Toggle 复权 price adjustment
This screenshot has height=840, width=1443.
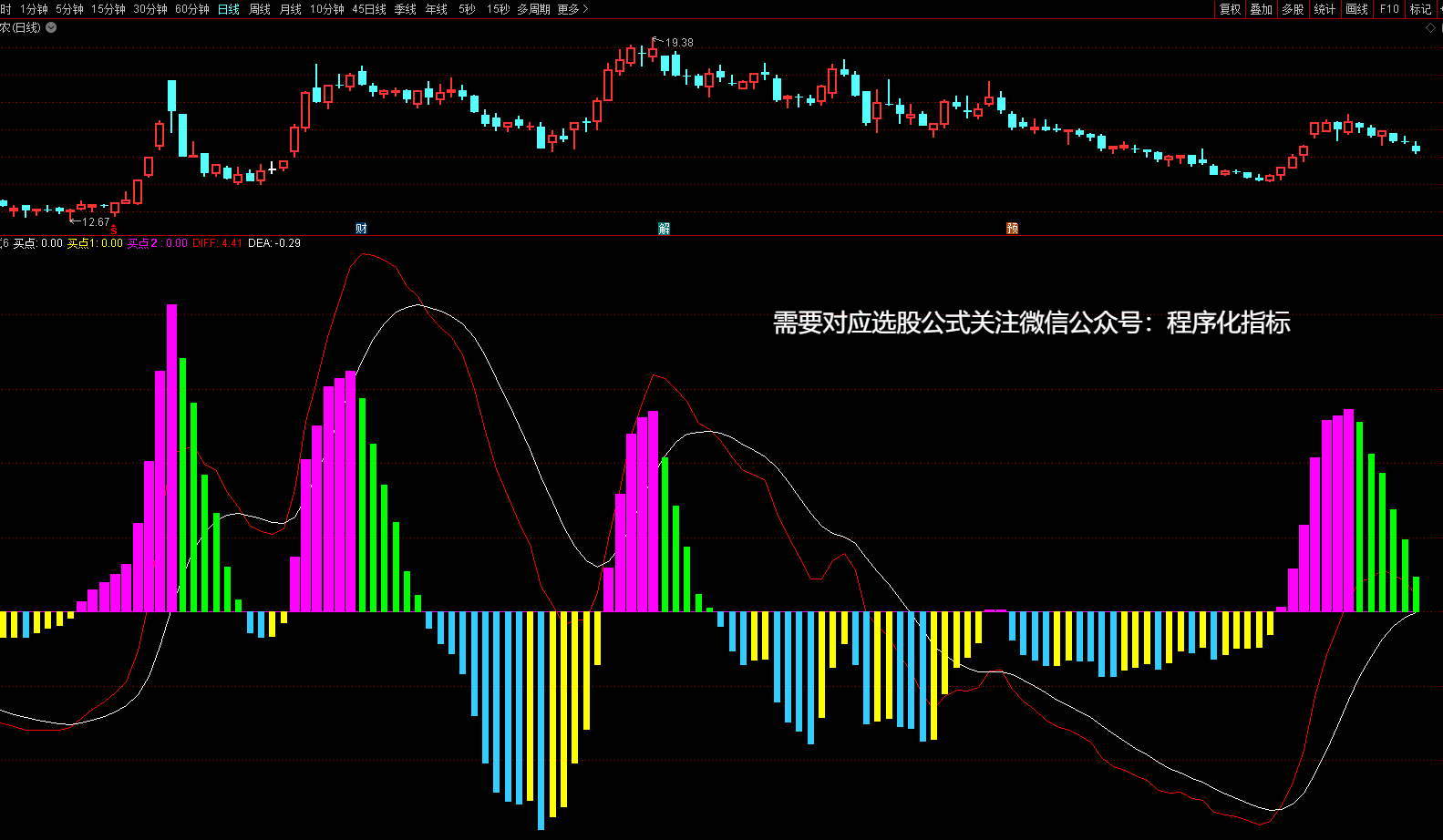[1230, 9]
